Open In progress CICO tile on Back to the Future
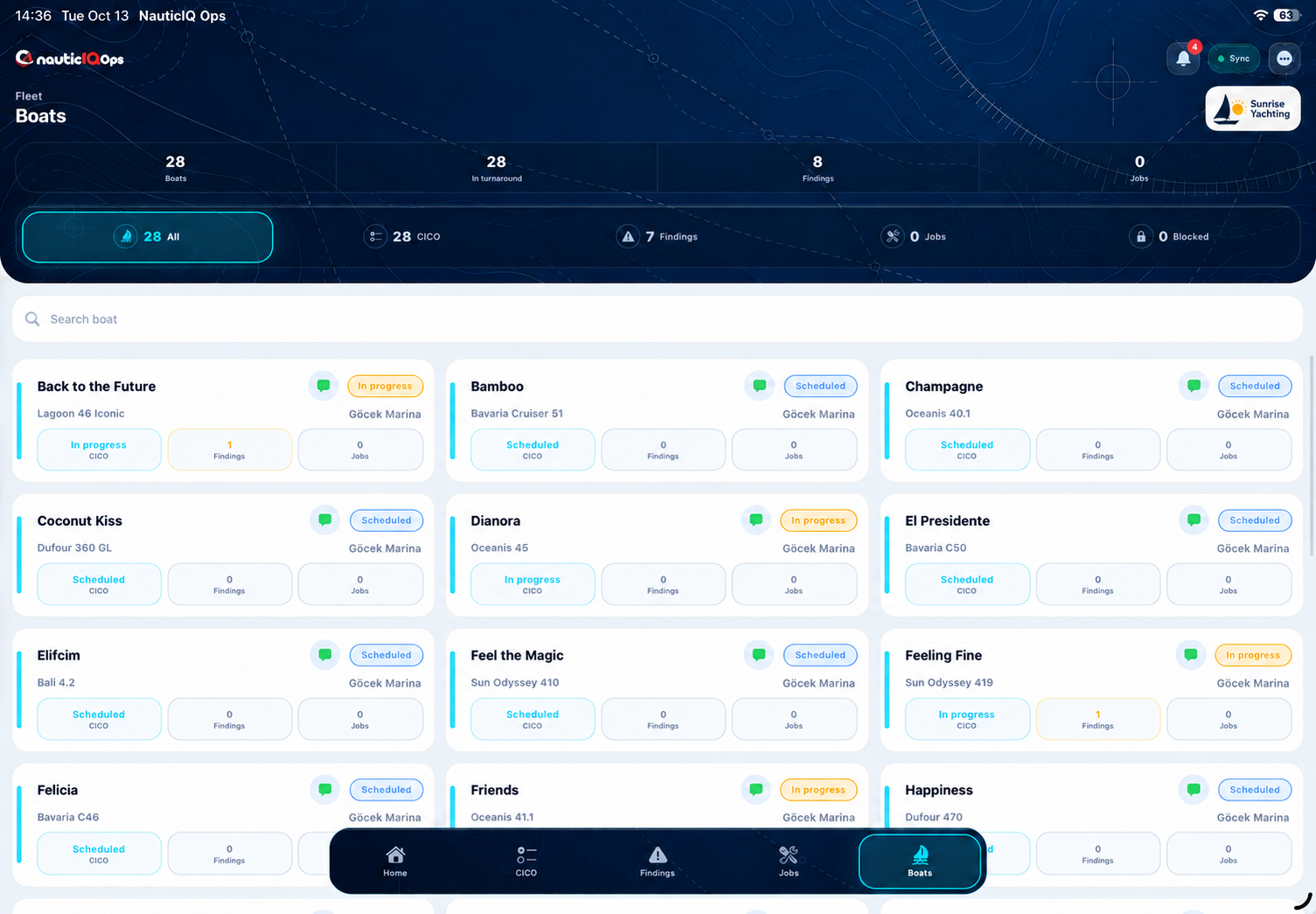The width and height of the screenshot is (1316, 914). (x=99, y=450)
